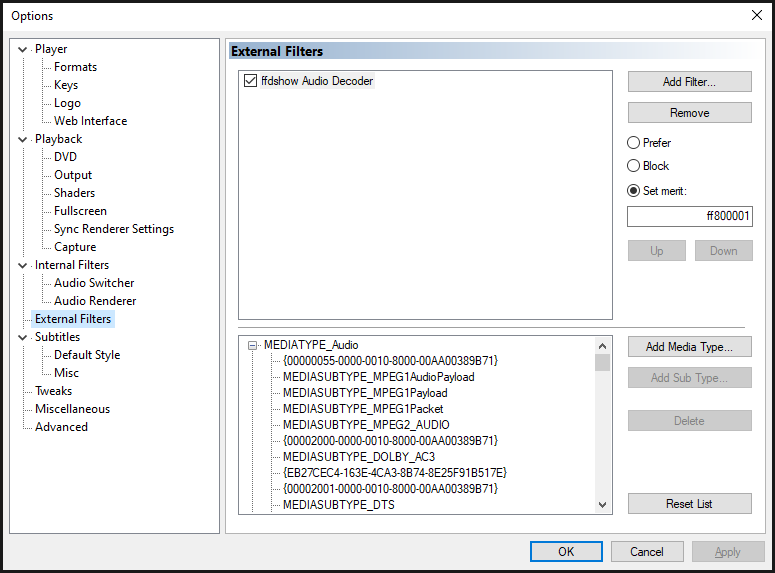Collapse the Internal Filters tree node
The height and width of the screenshot is (573, 775).
23,265
